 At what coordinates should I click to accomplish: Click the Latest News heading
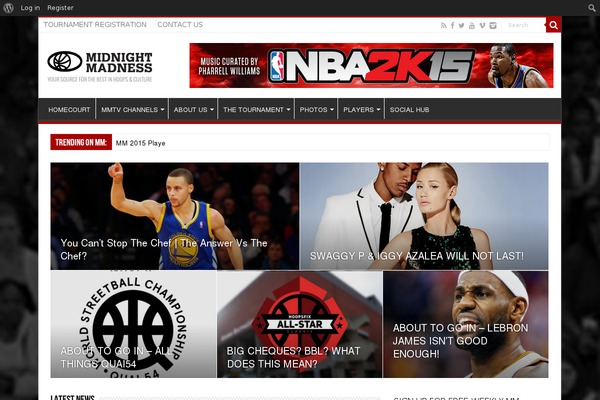point(72,397)
